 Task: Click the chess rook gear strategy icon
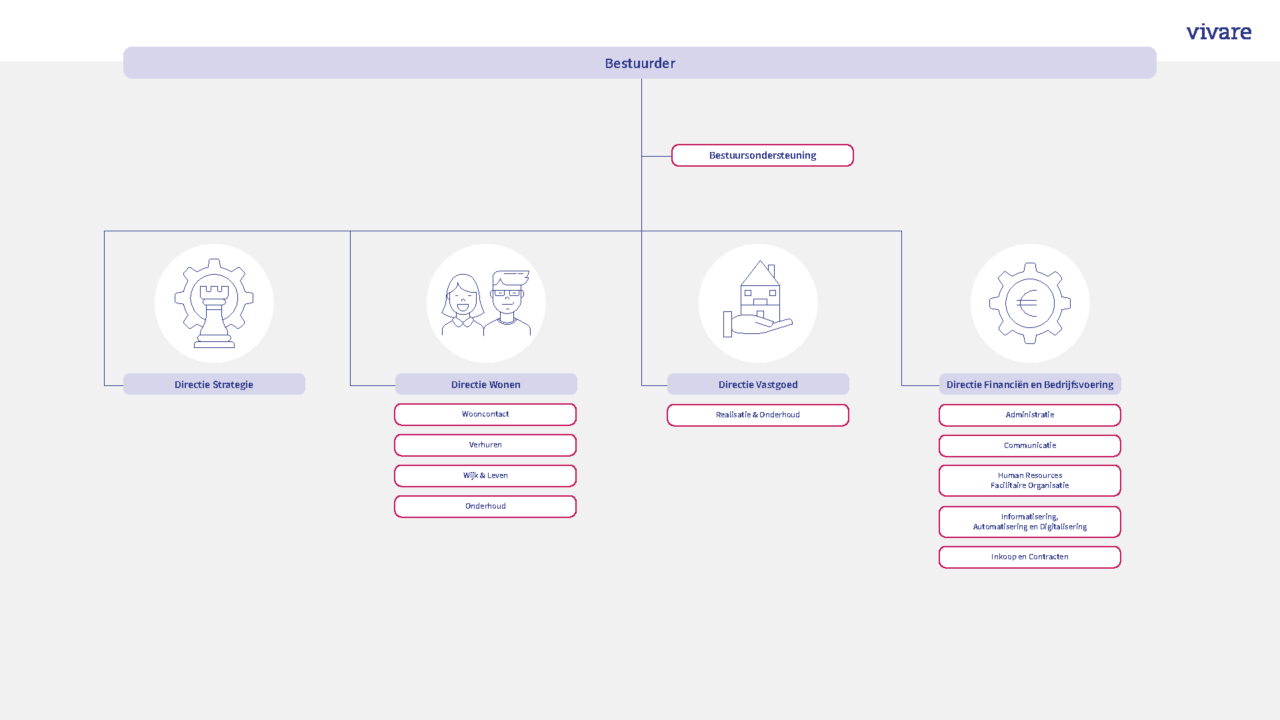[214, 303]
